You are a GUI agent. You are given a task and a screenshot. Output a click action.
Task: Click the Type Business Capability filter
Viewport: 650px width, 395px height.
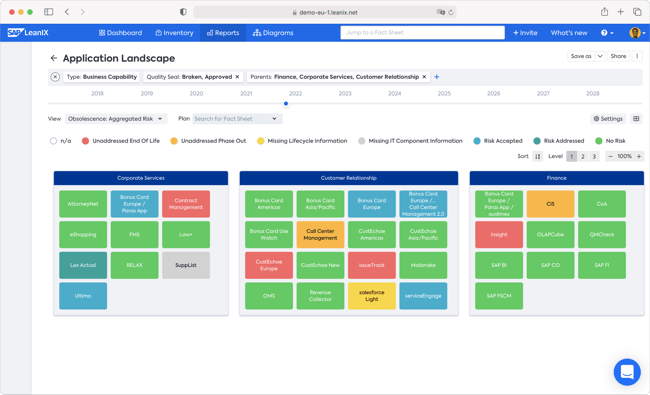[102, 77]
